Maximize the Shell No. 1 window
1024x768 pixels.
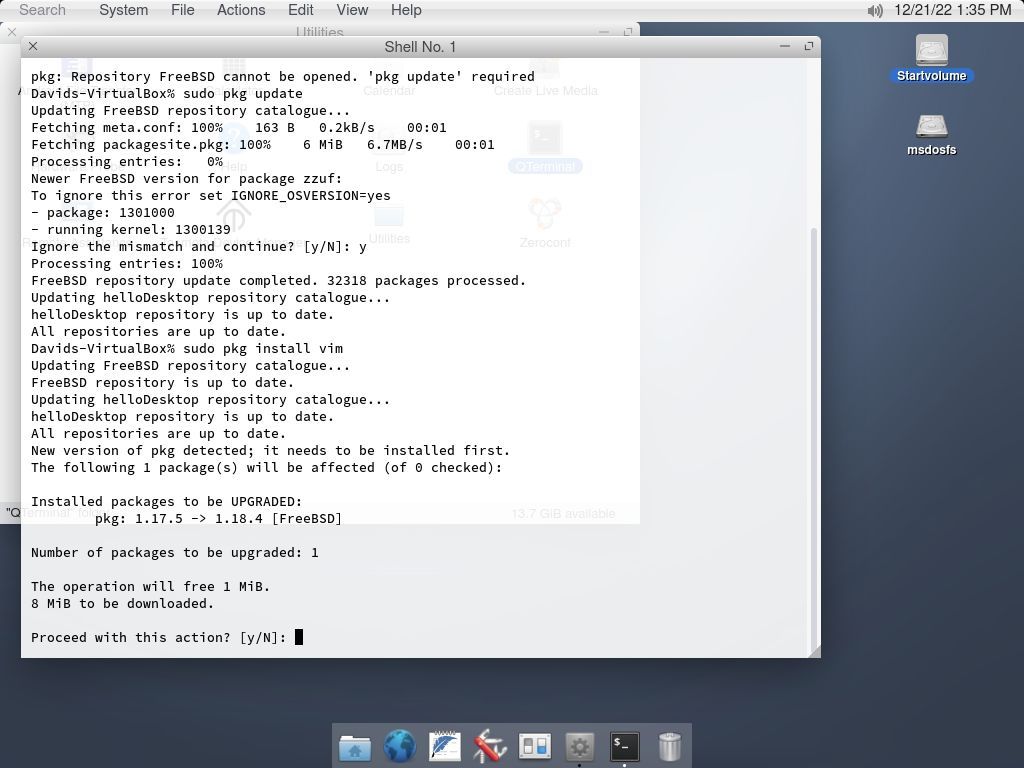pos(808,46)
